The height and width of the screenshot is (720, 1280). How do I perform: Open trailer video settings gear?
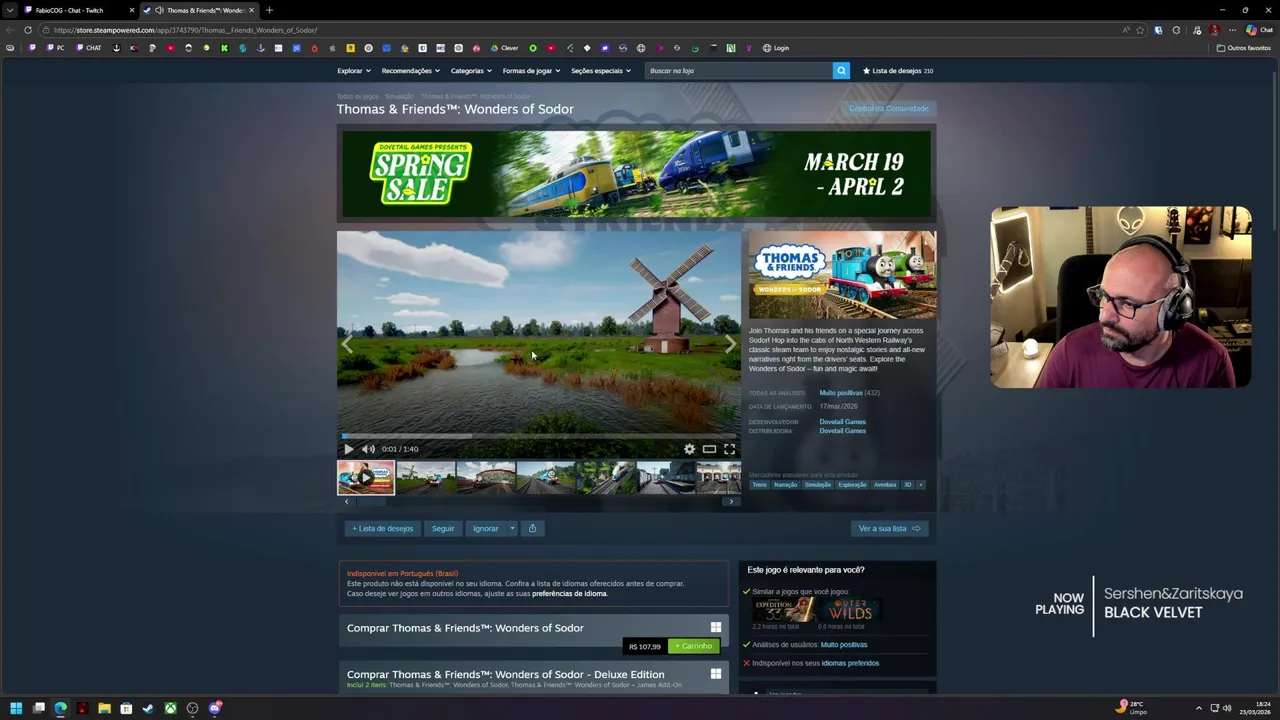(689, 449)
